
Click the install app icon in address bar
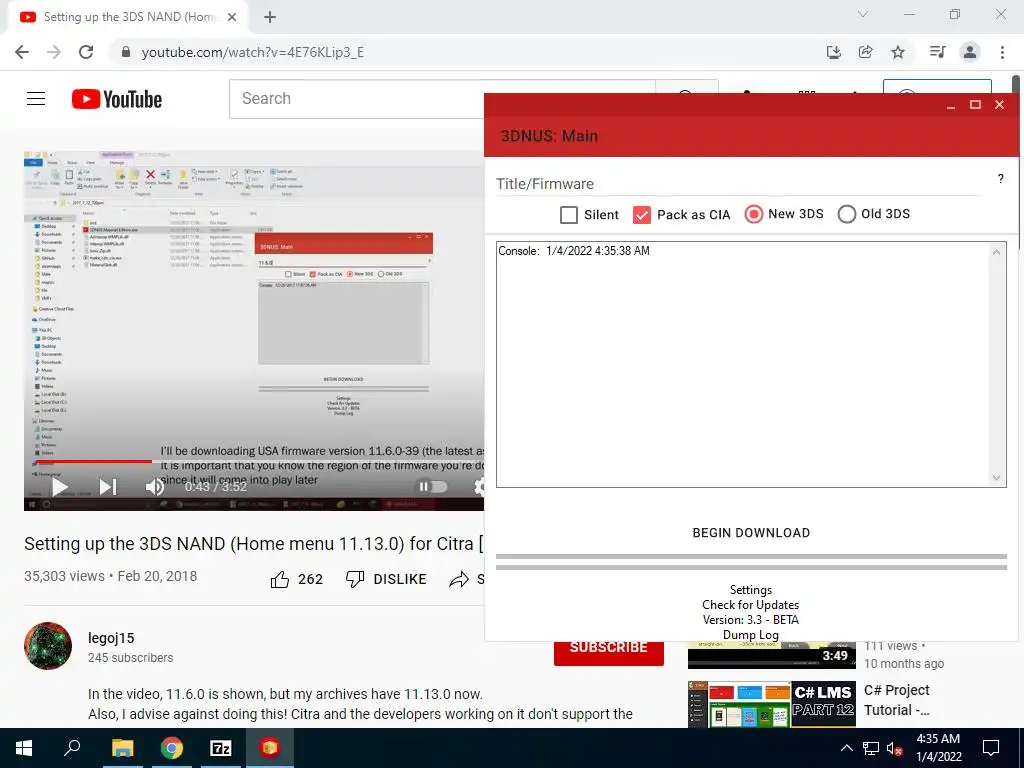pyautogui.click(x=833, y=52)
